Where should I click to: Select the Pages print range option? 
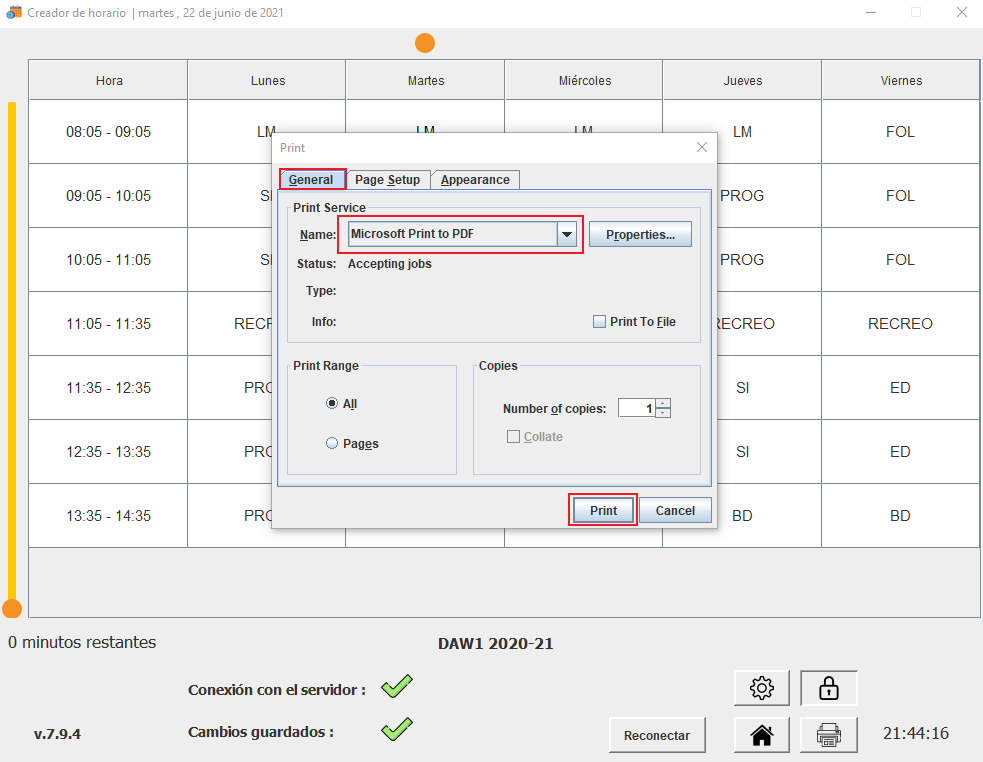(x=332, y=443)
